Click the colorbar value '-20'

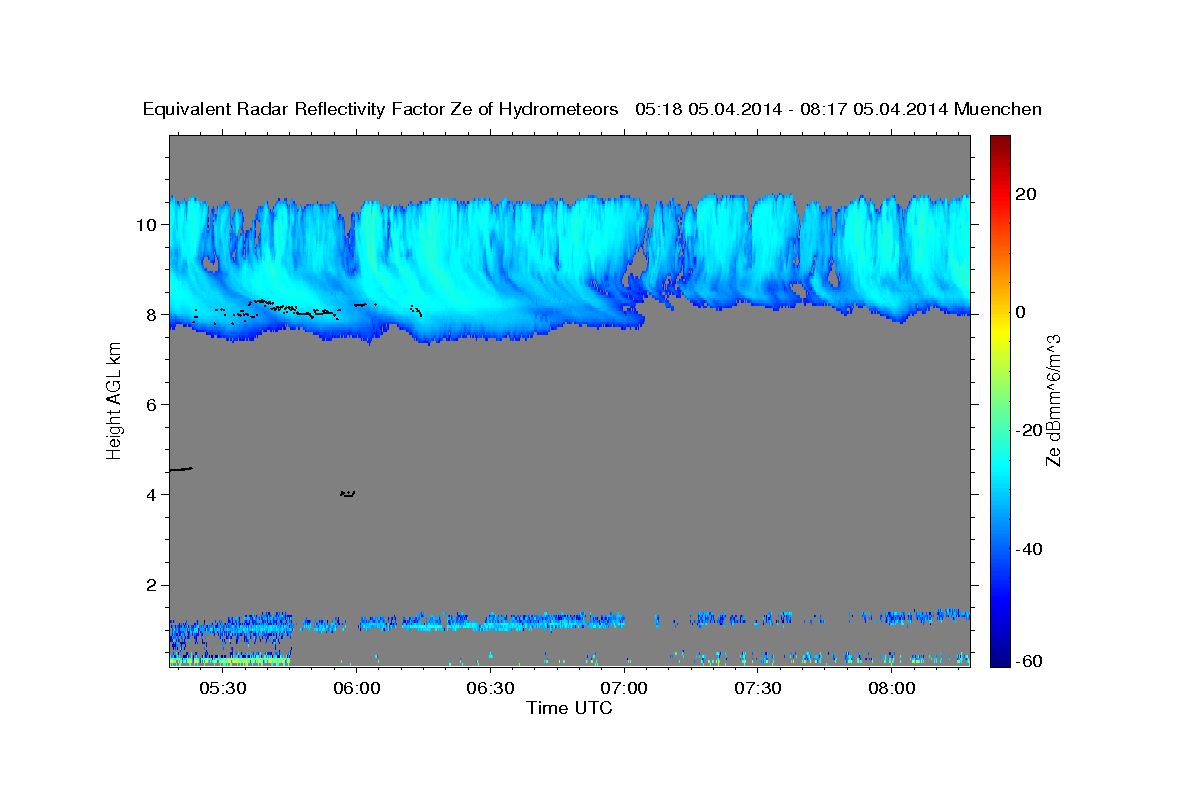pos(1031,430)
